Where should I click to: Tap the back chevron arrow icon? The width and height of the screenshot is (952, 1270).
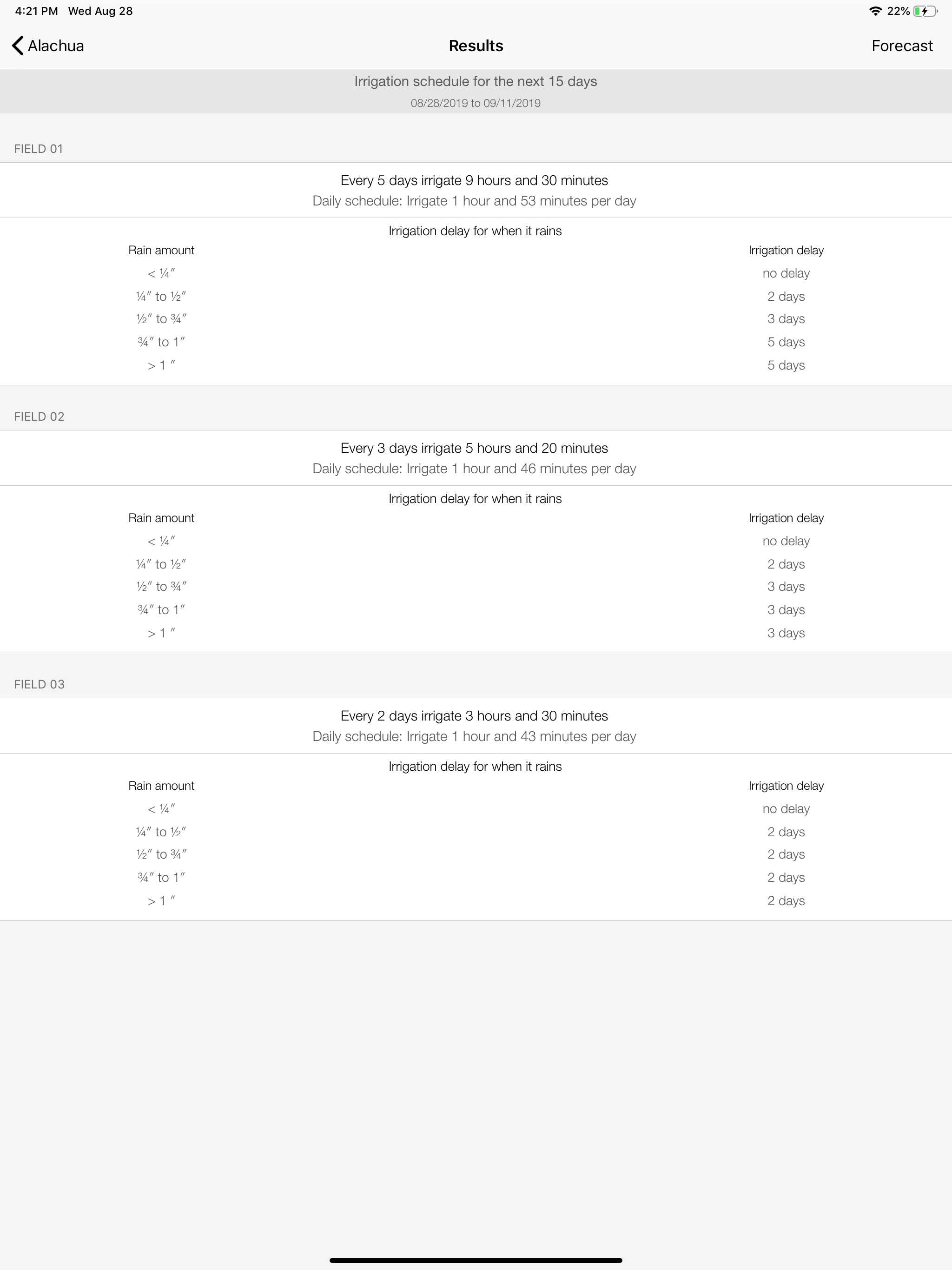pyautogui.click(x=18, y=46)
